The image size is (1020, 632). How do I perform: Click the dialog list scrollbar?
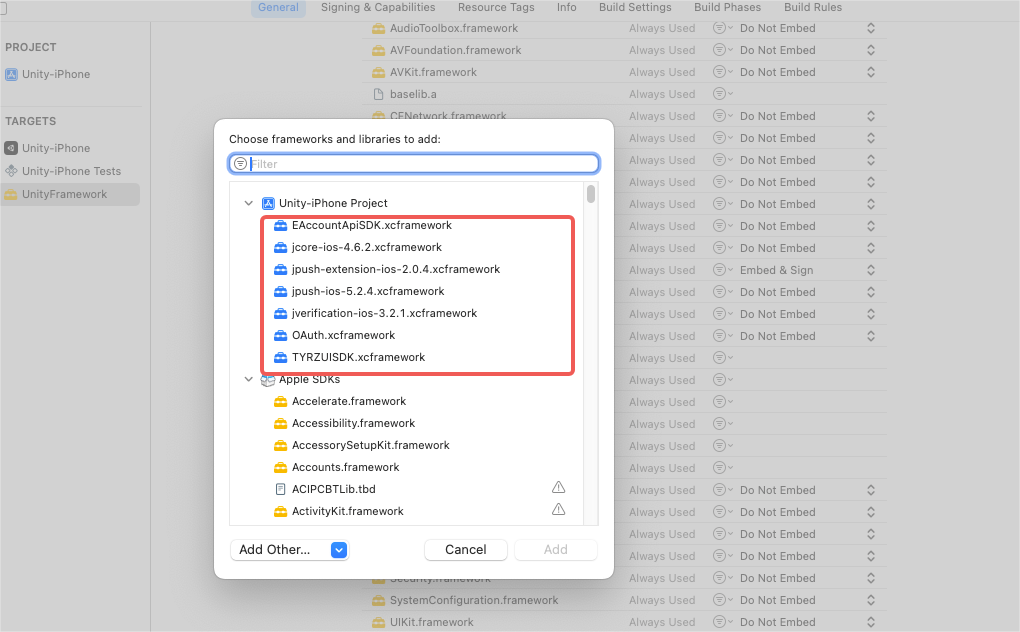591,194
